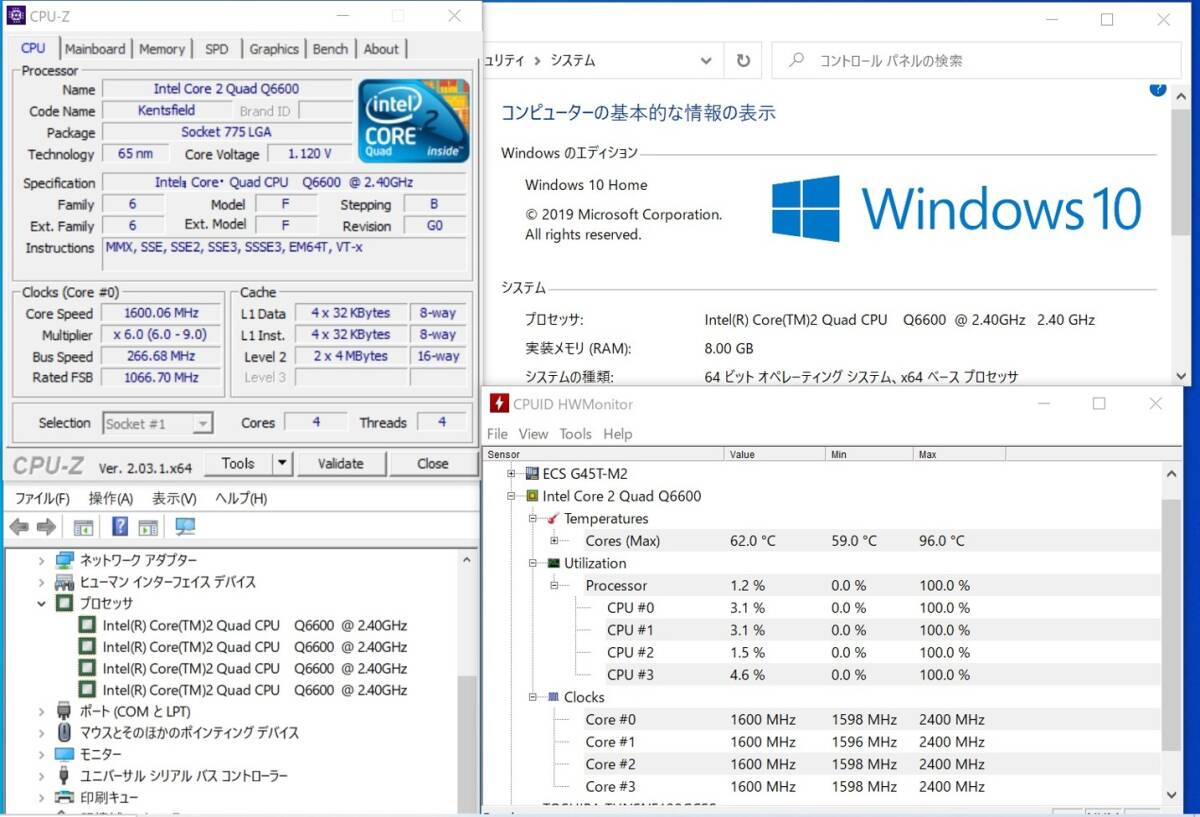
Task: Click the Value column header in HWMonitor
Action: point(775,454)
